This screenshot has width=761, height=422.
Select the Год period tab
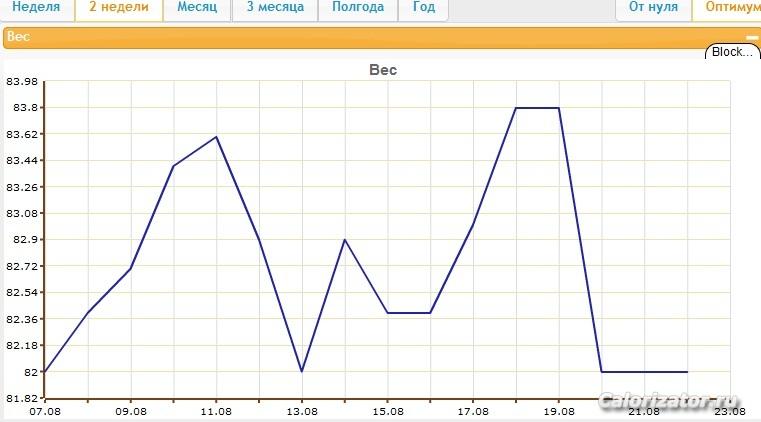[424, 8]
